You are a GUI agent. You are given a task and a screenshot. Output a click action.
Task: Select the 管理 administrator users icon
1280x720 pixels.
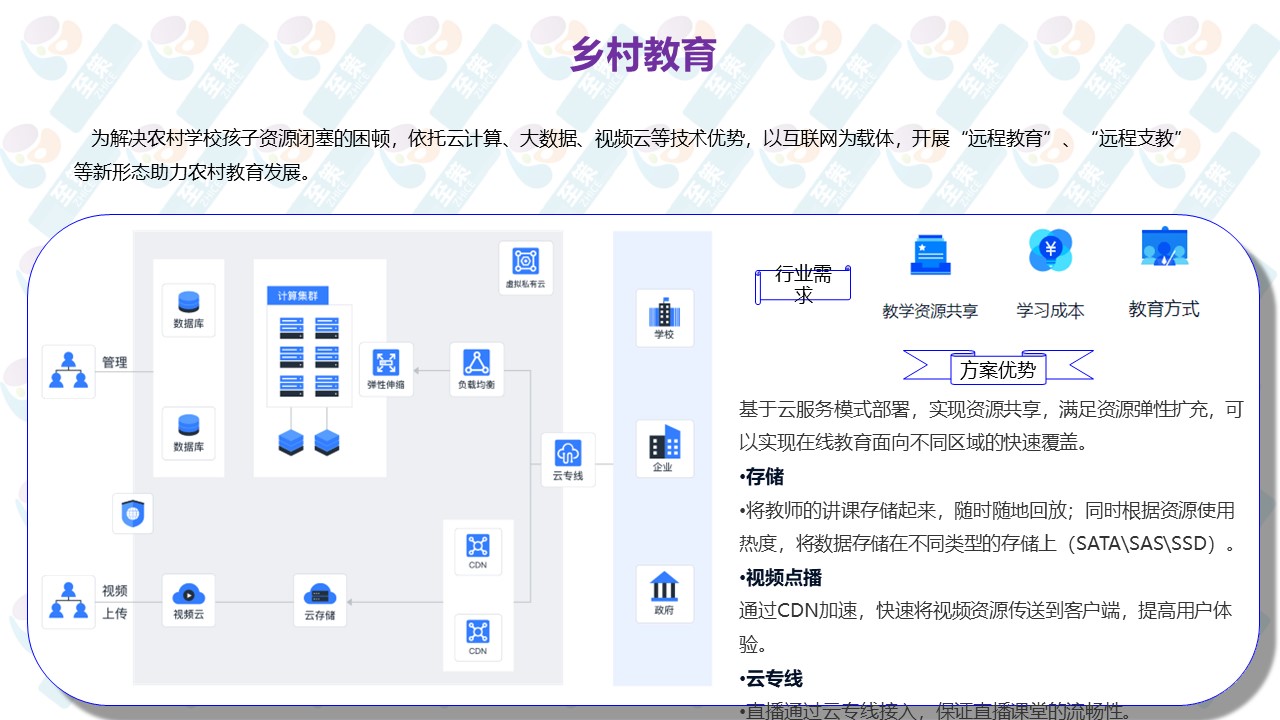[x=69, y=370]
